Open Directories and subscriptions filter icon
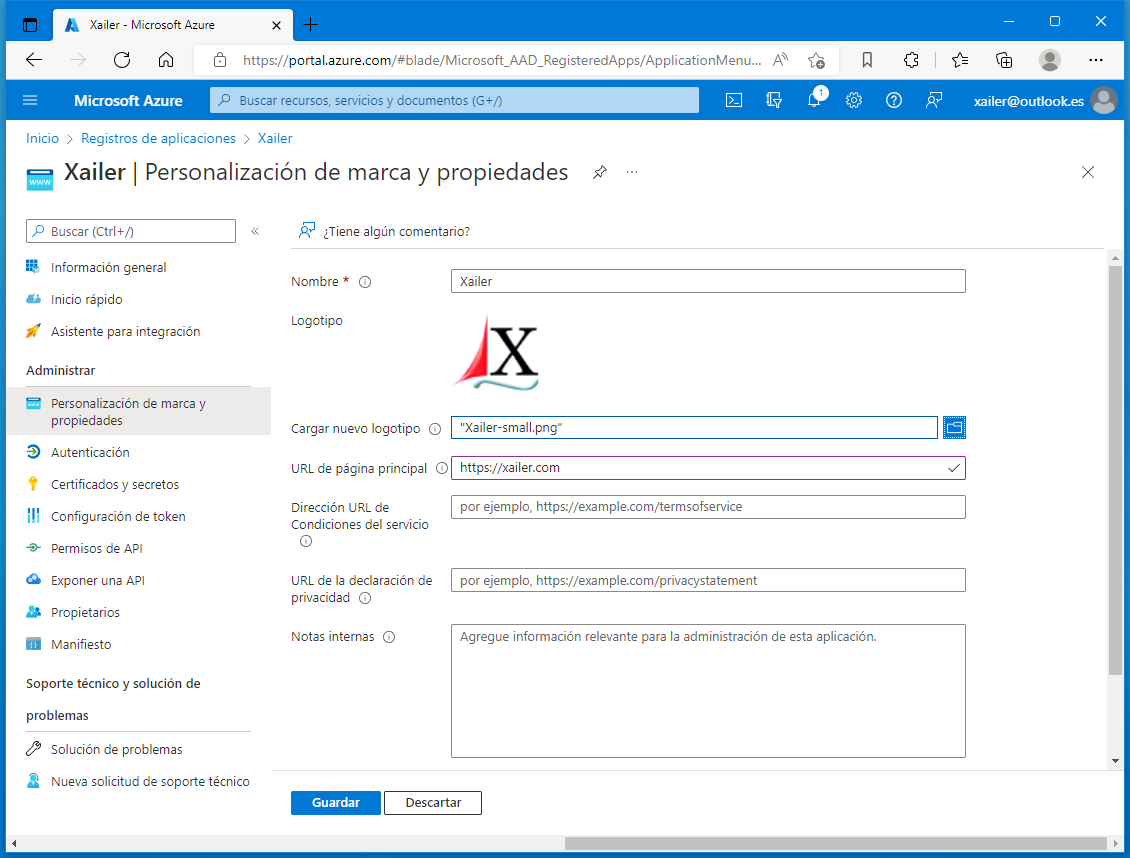1130x858 pixels. (x=774, y=100)
